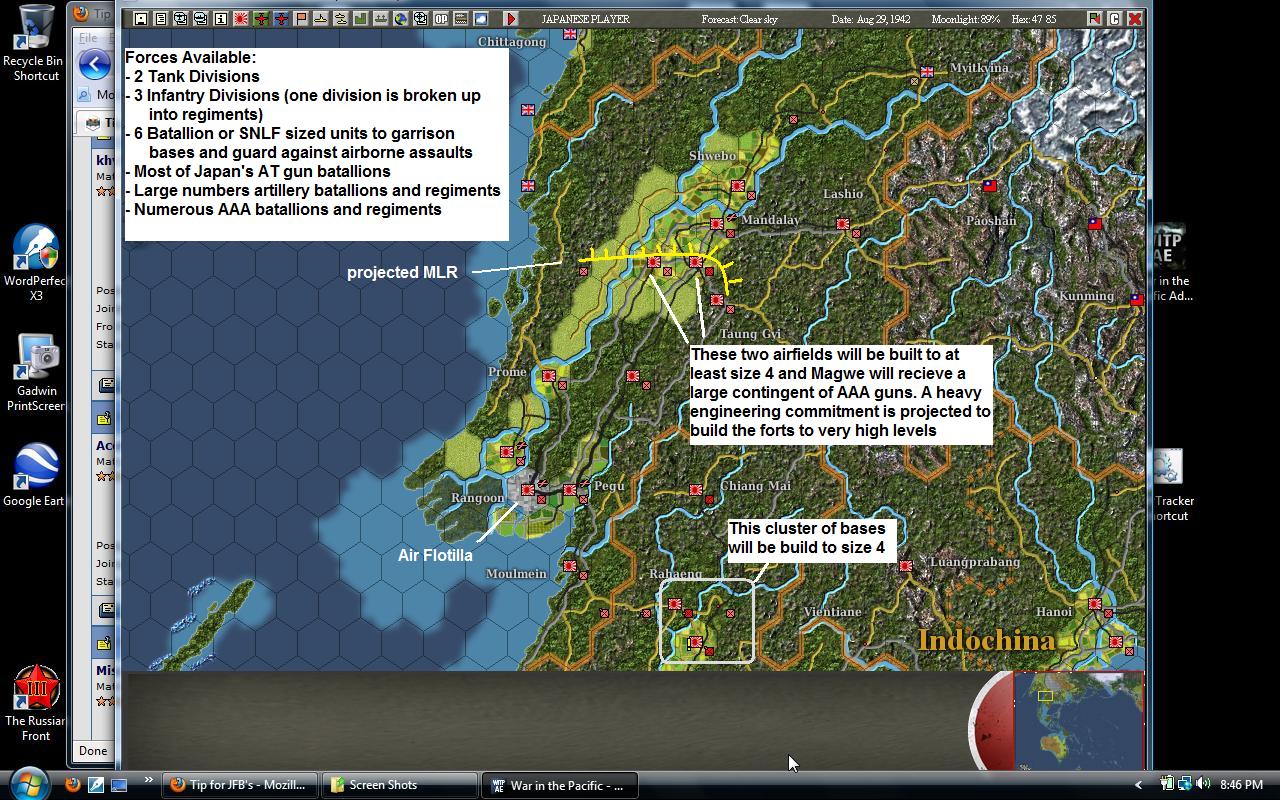Click the keyboard-style toolbar icon next to OP
The width and height of the screenshot is (1280, 800).
460,18
